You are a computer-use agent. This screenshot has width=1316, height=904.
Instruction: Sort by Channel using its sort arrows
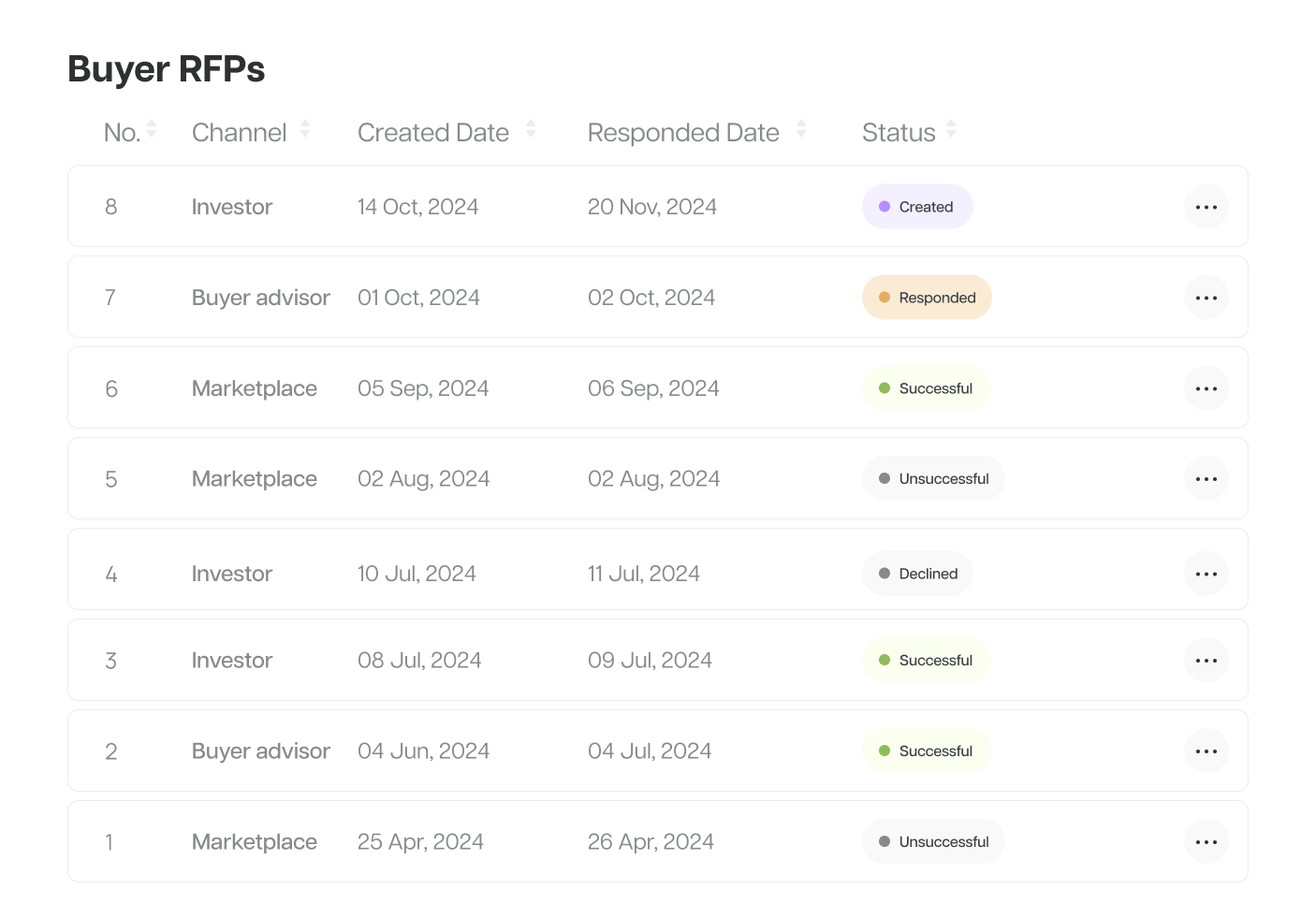[x=305, y=129]
